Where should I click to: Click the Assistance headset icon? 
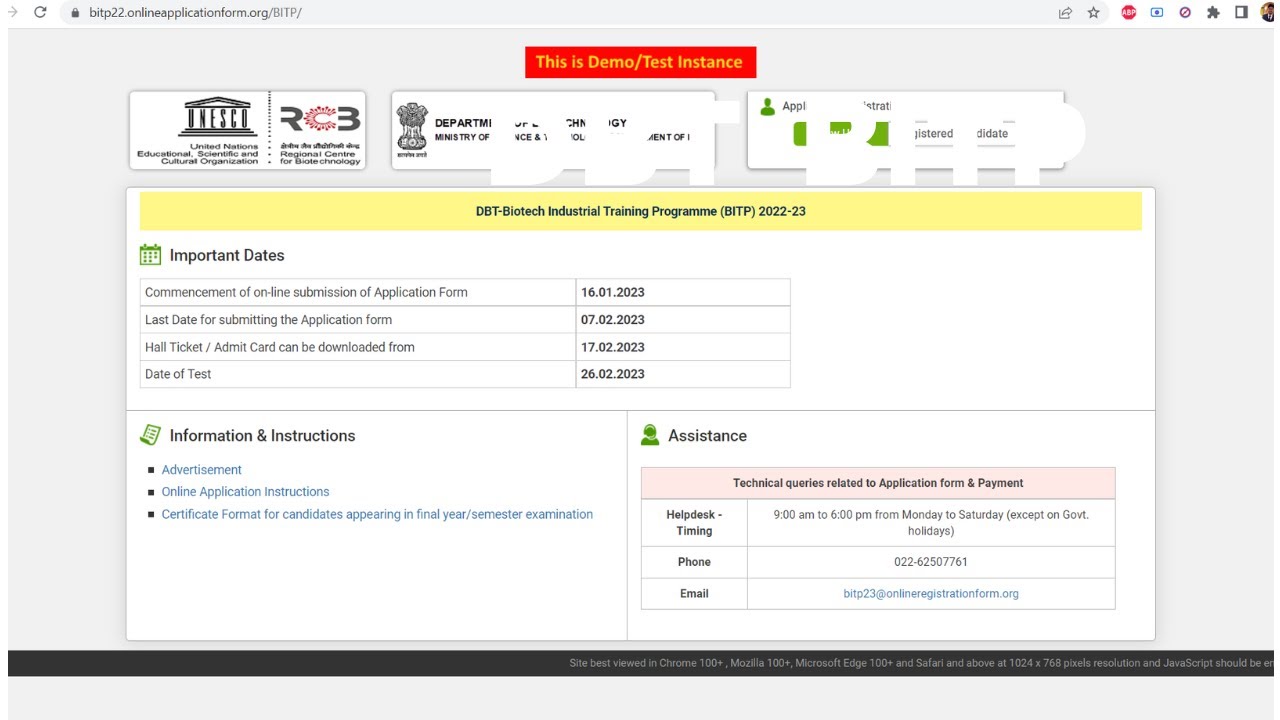click(650, 435)
